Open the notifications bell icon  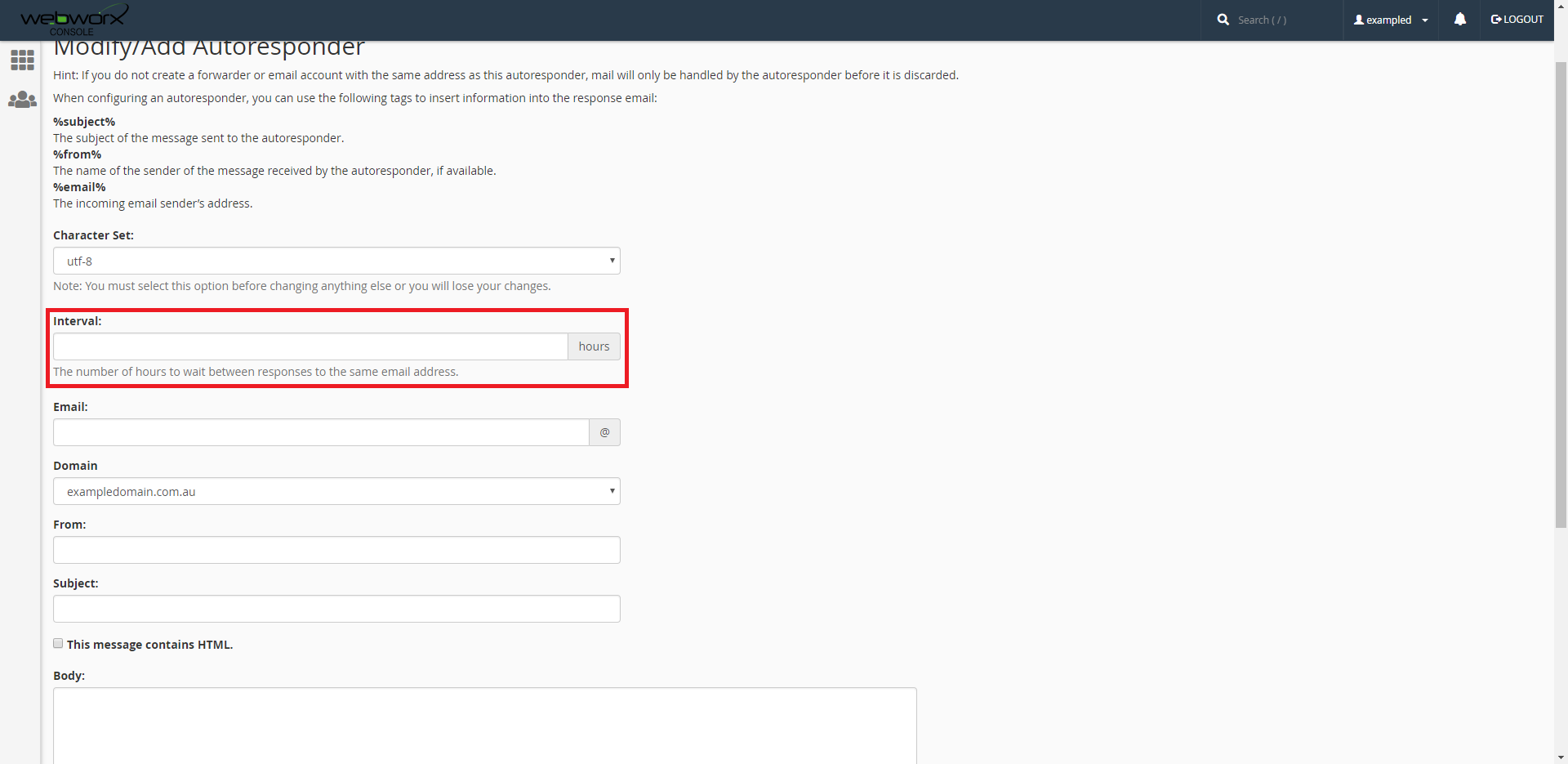[x=1460, y=20]
